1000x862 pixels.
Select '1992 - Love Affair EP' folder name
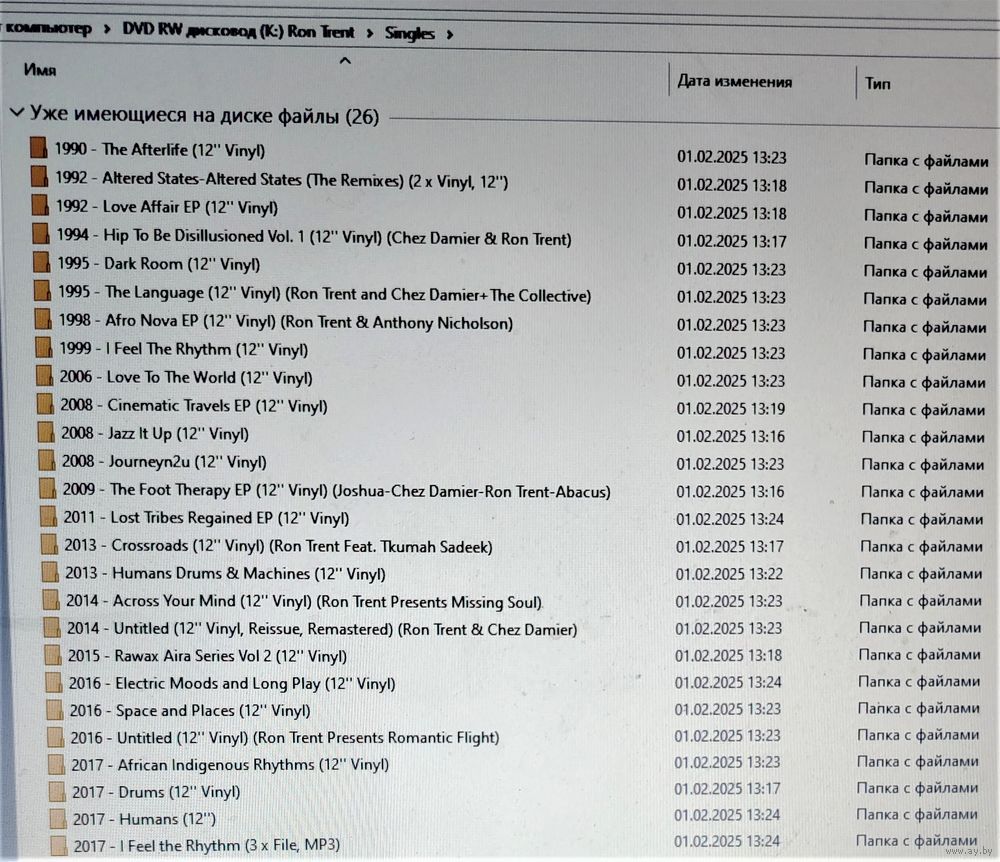pyautogui.click(x=166, y=207)
